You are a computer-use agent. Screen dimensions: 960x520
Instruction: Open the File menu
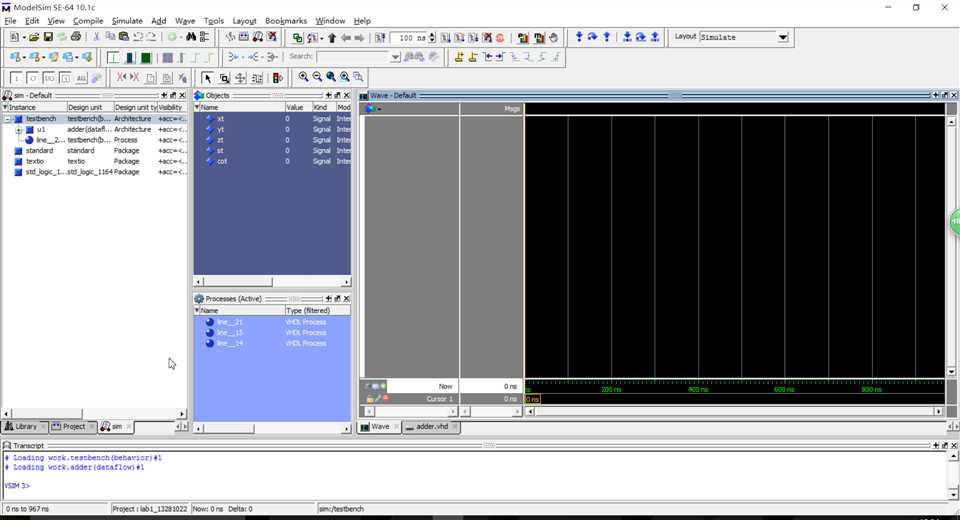pyautogui.click(x=10, y=21)
